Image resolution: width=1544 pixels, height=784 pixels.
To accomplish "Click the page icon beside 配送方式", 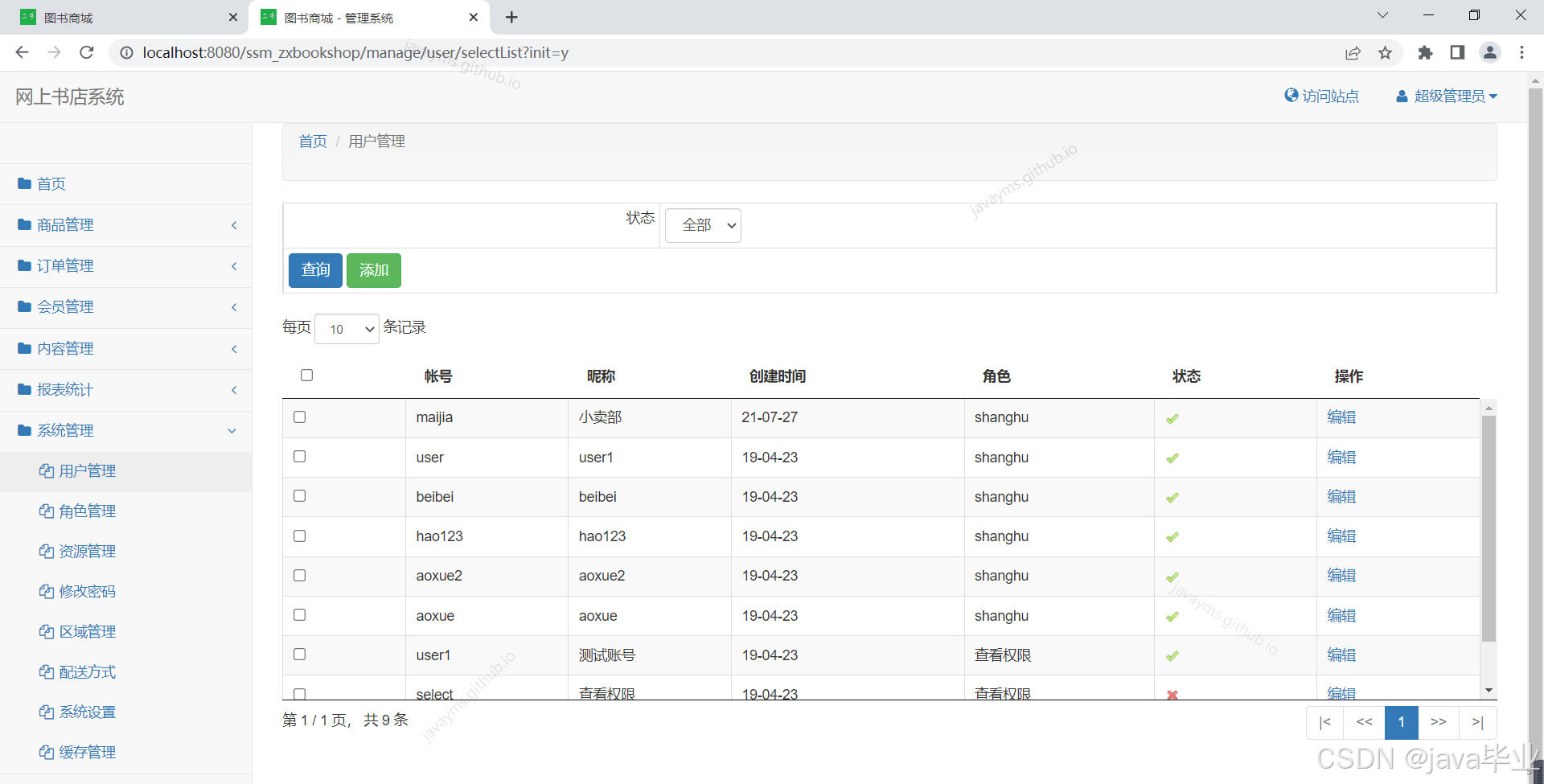I will click(47, 671).
